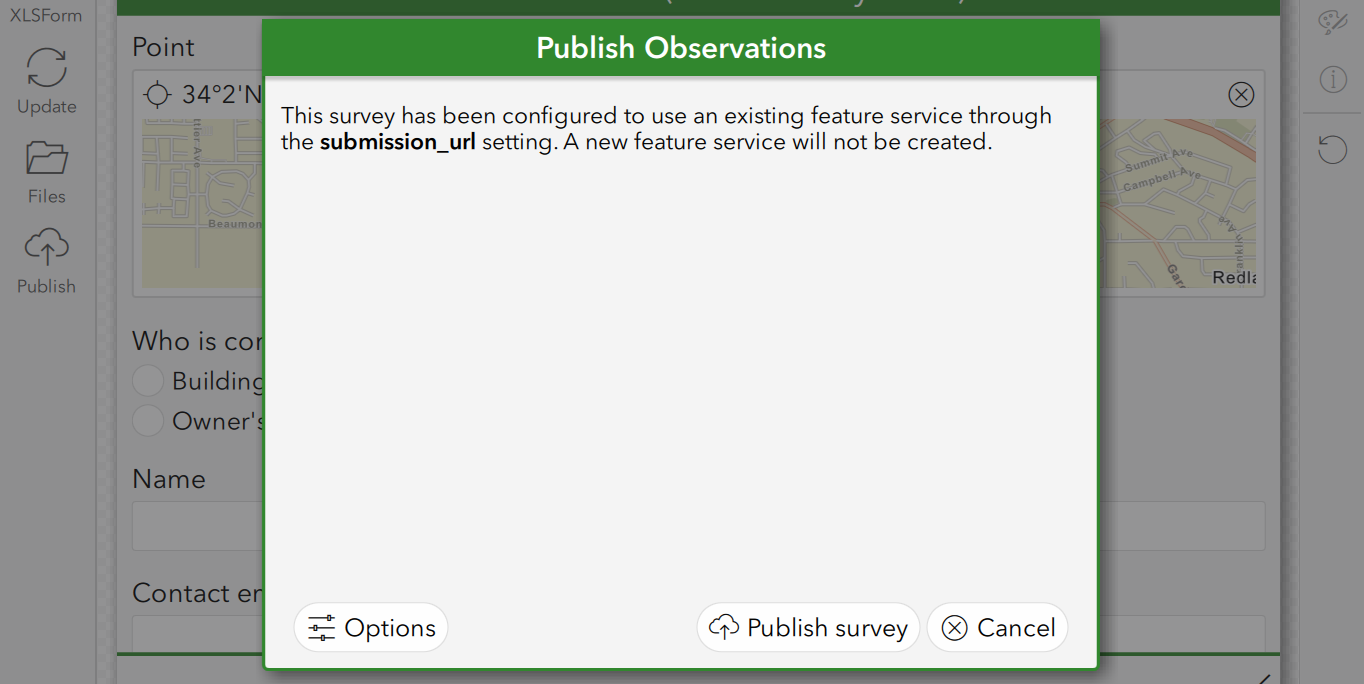Click the counterclockwise reset arrow icon

coord(1333,150)
